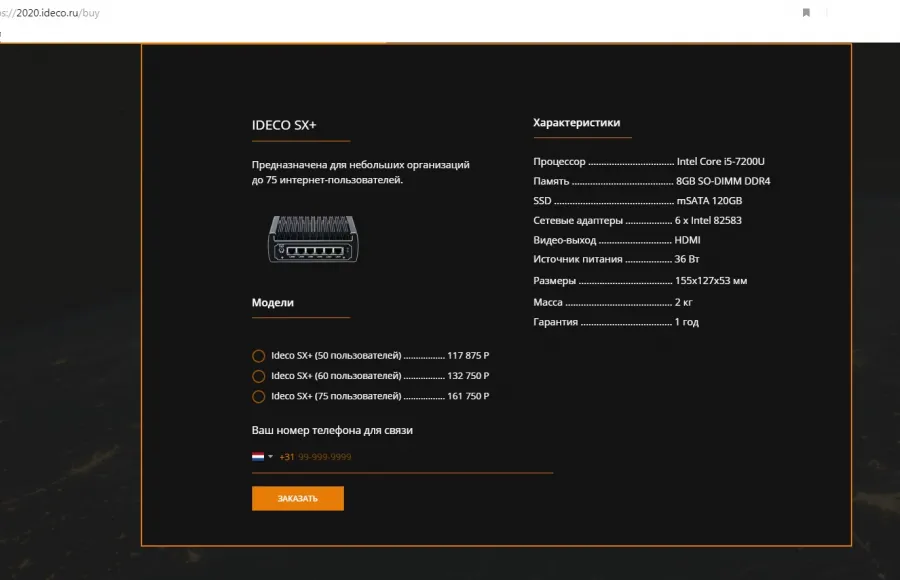Click the Видео-выход label
This screenshot has height=580, width=900.
[x=565, y=240]
